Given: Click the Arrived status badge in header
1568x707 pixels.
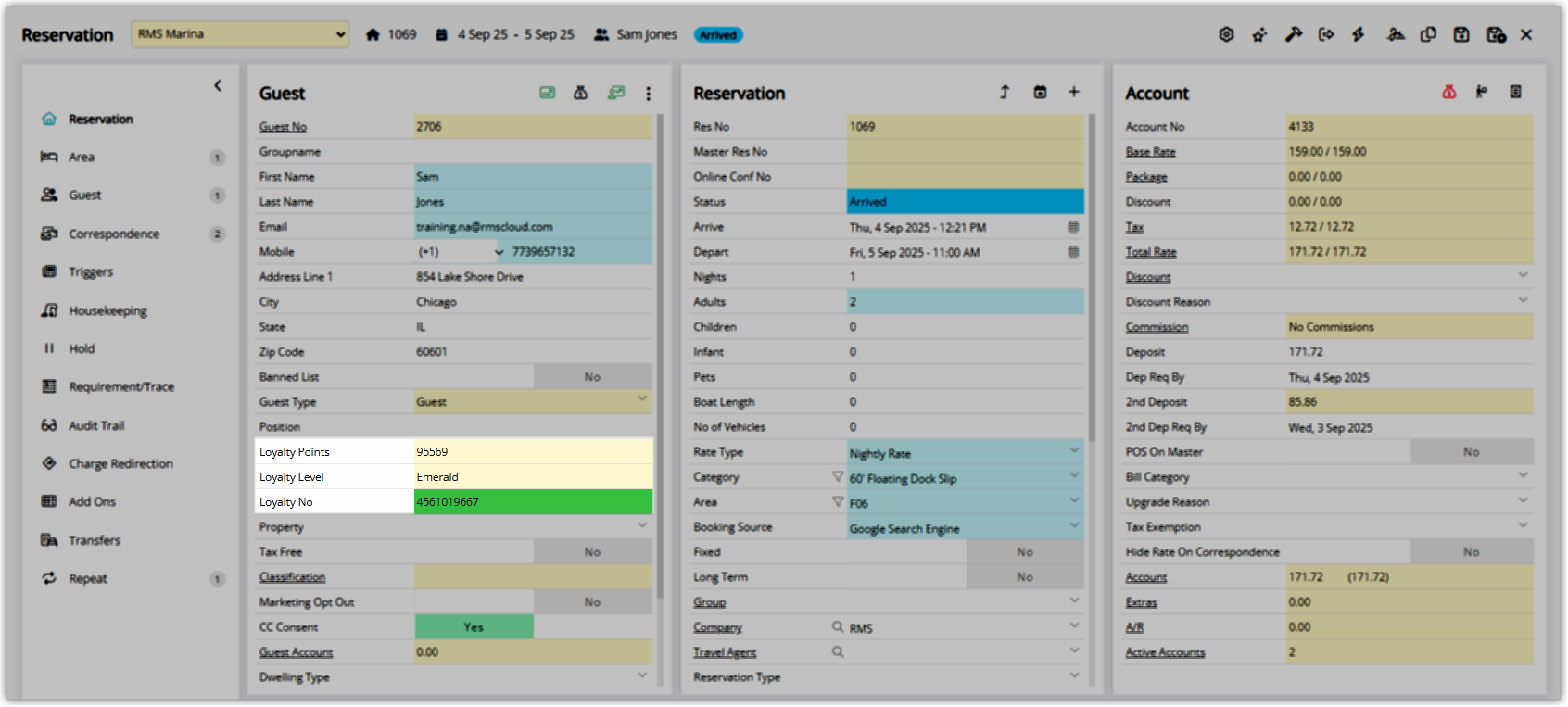Looking at the screenshot, I should (x=718, y=35).
